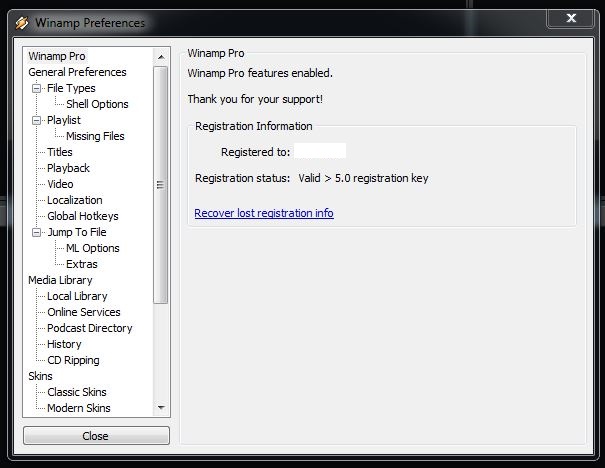Open Extras under Jump To File
This screenshot has width=605, height=468.
81,264
